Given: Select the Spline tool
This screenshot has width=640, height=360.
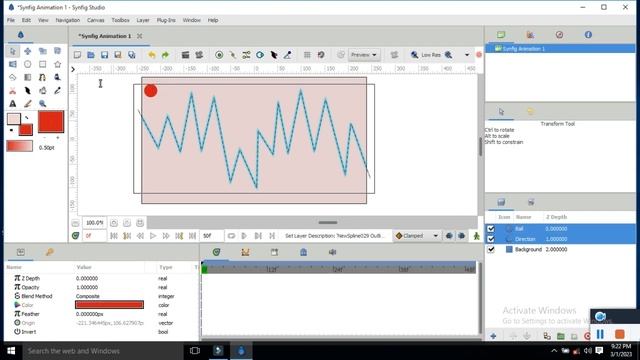Looking at the screenshot, I should 42,77.
